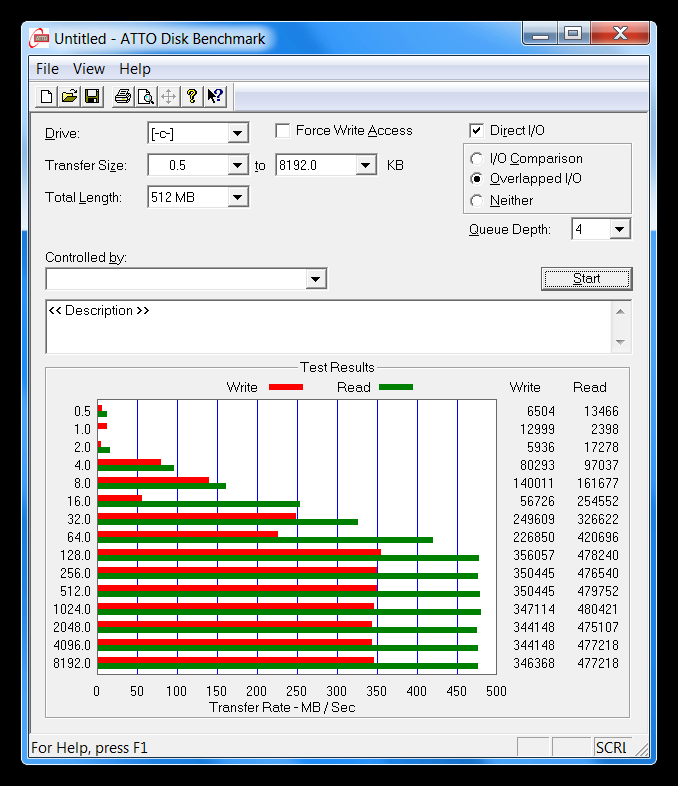This screenshot has height=786, width=678.
Task: Choose the Neither radio option
Action: coord(477,201)
